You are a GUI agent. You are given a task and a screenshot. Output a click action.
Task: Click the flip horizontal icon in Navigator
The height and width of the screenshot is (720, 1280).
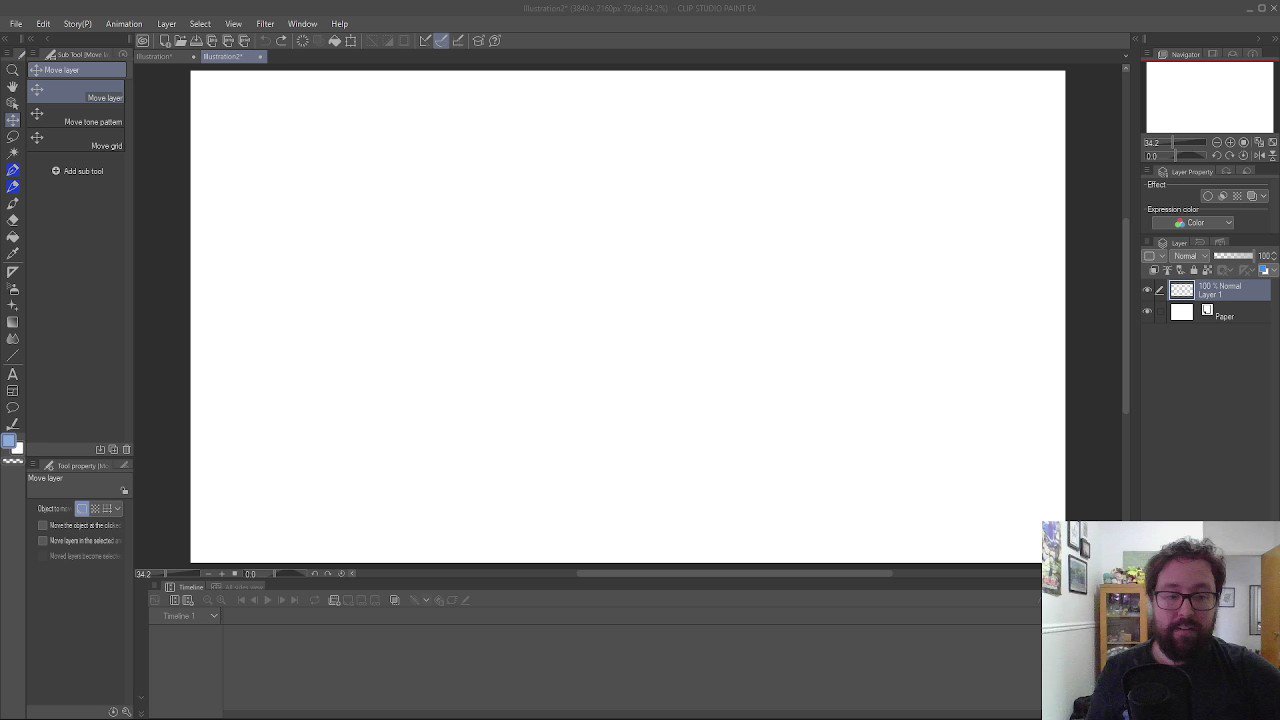[1259, 155]
